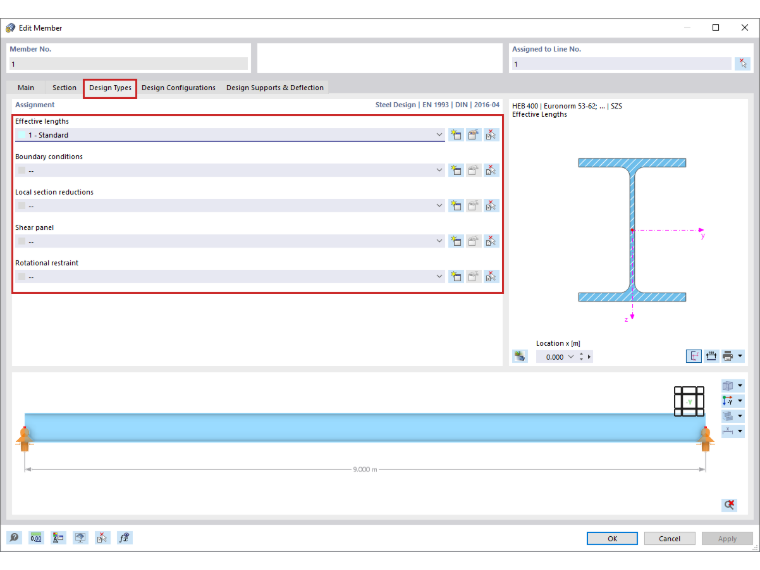Edit the selected effective lengths type

coord(473,135)
